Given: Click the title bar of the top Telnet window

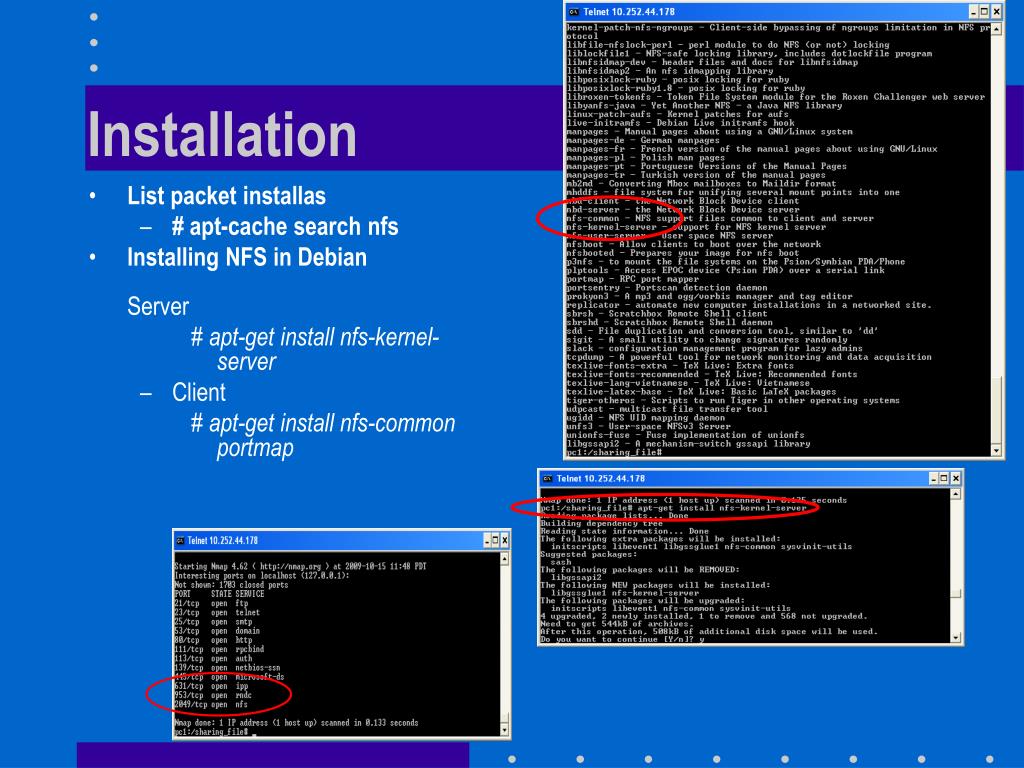Looking at the screenshot, I should 784,12.
